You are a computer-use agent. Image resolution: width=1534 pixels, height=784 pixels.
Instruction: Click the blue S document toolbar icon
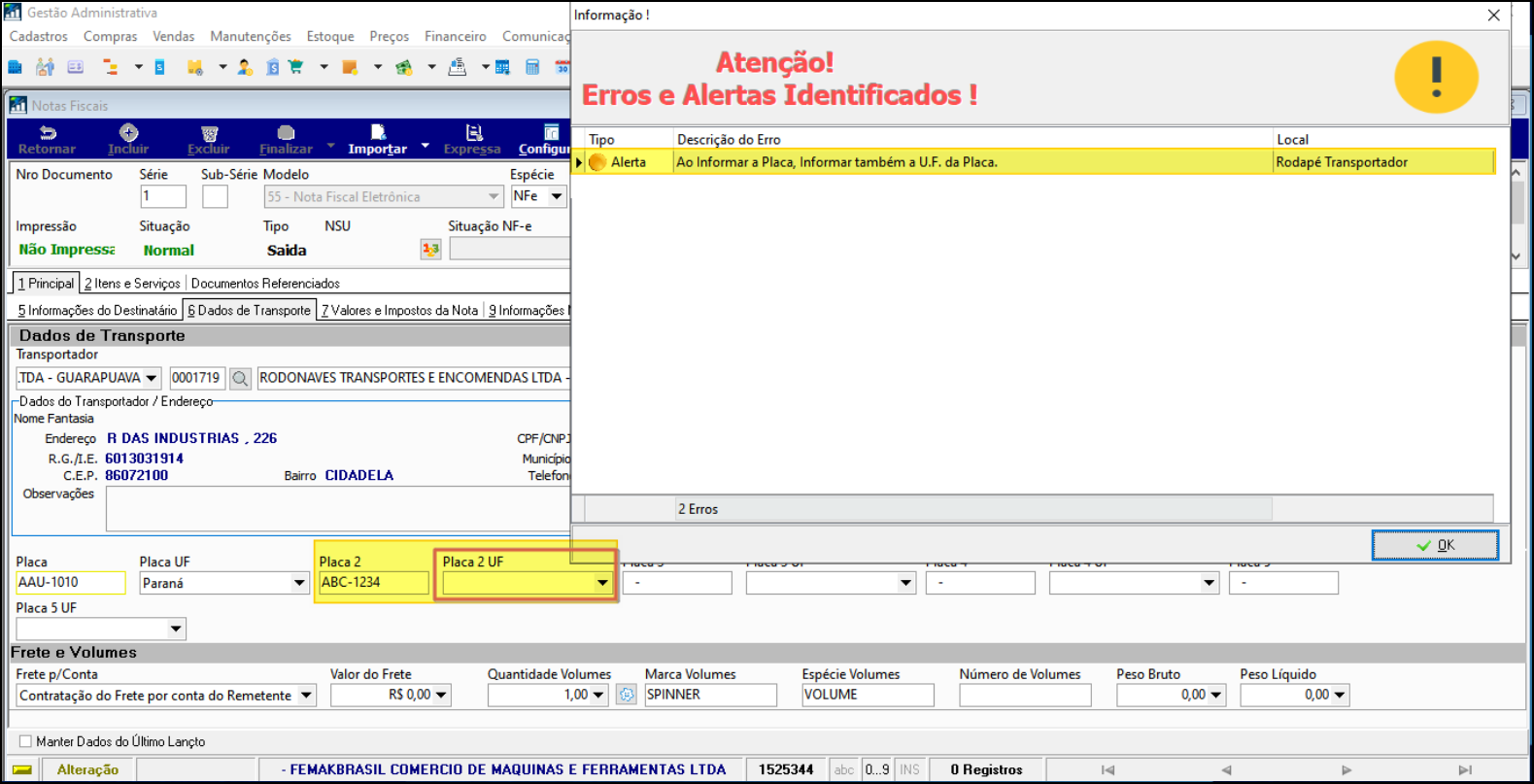click(160, 67)
